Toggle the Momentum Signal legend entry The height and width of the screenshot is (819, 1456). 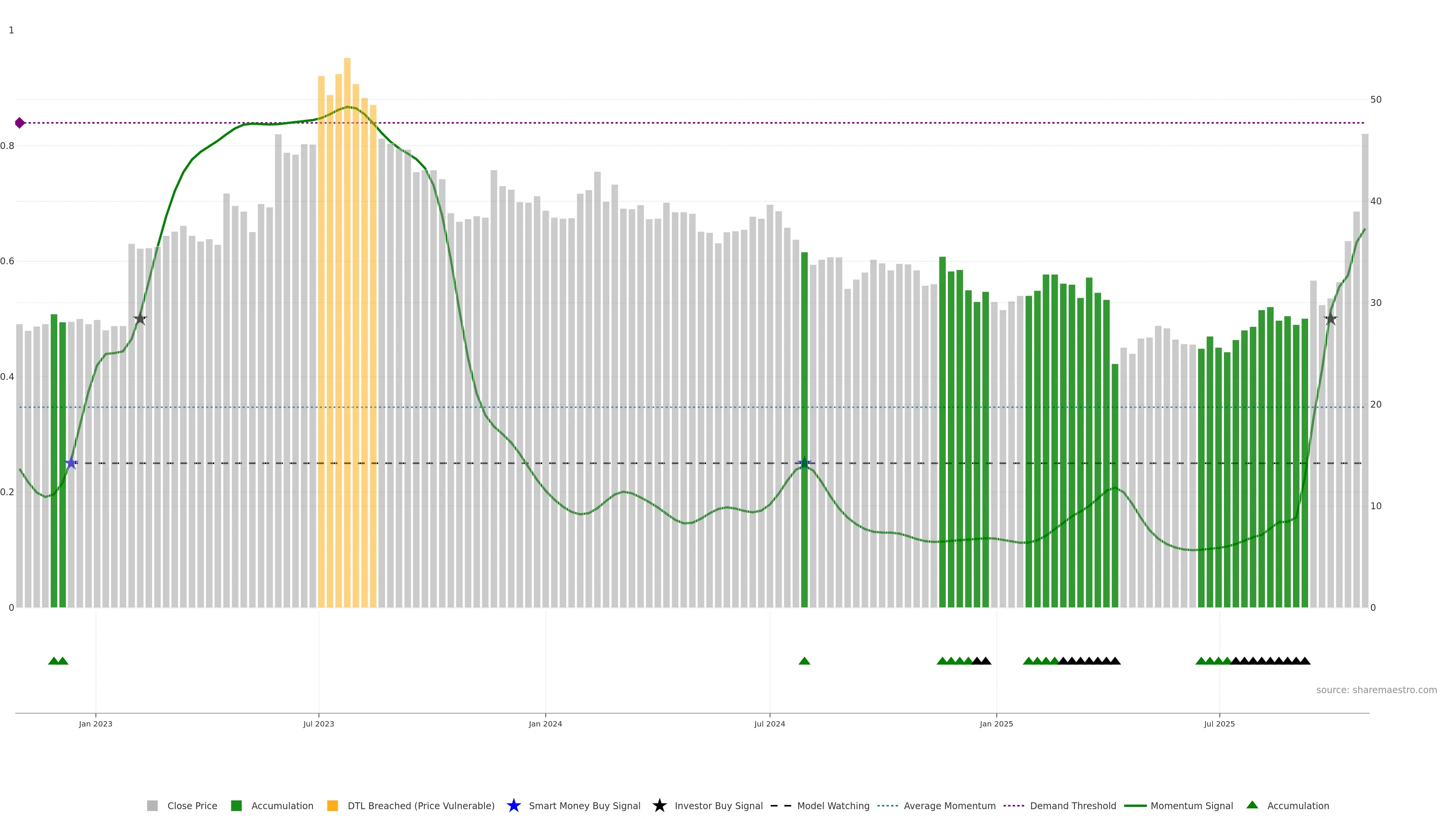(x=1191, y=806)
